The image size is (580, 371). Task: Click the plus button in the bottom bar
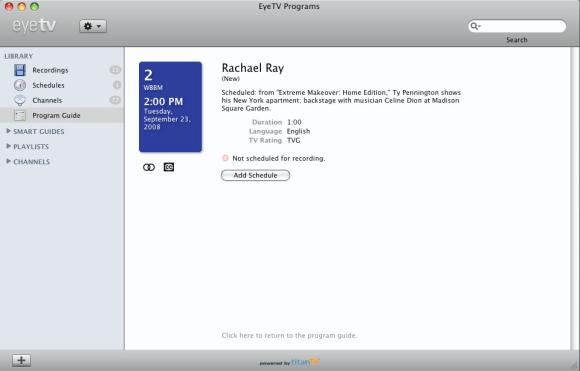tap(21, 360)
